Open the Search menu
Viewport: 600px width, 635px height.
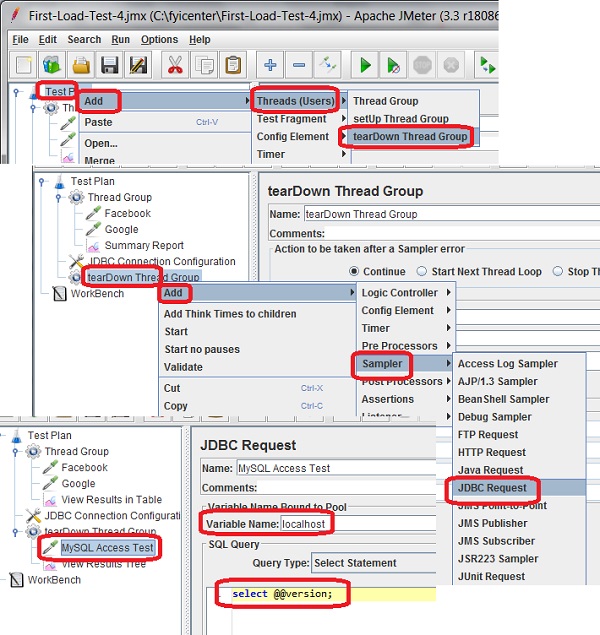click(x=84, y=39)
